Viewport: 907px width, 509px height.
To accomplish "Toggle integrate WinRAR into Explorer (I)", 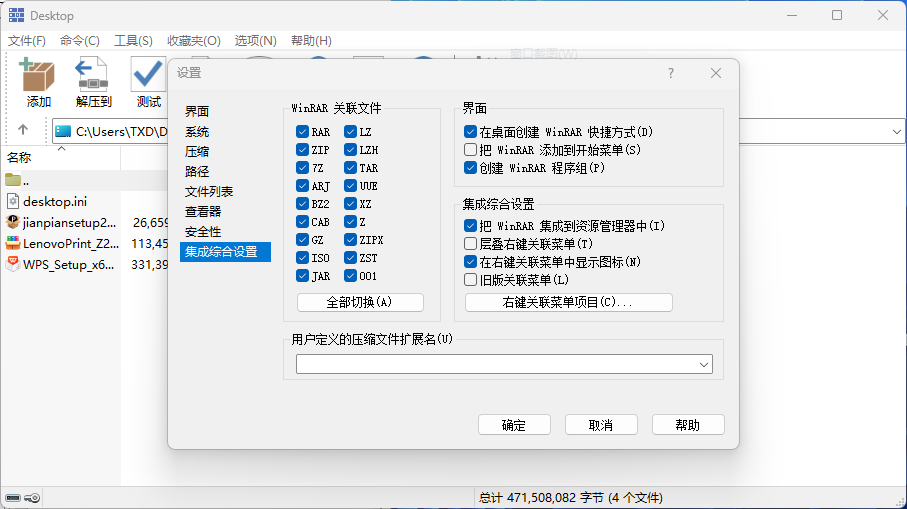I will 470,226.
